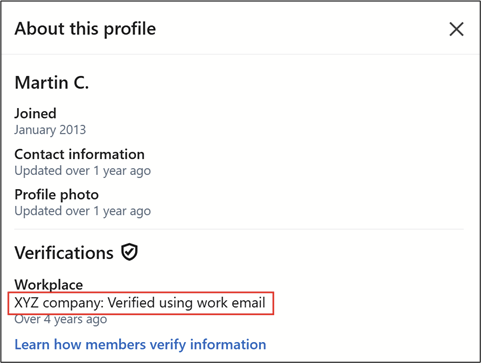Viewport: 481px width, 363px height.
Task: Close the About this profile dialog
Action: point(456,29)
